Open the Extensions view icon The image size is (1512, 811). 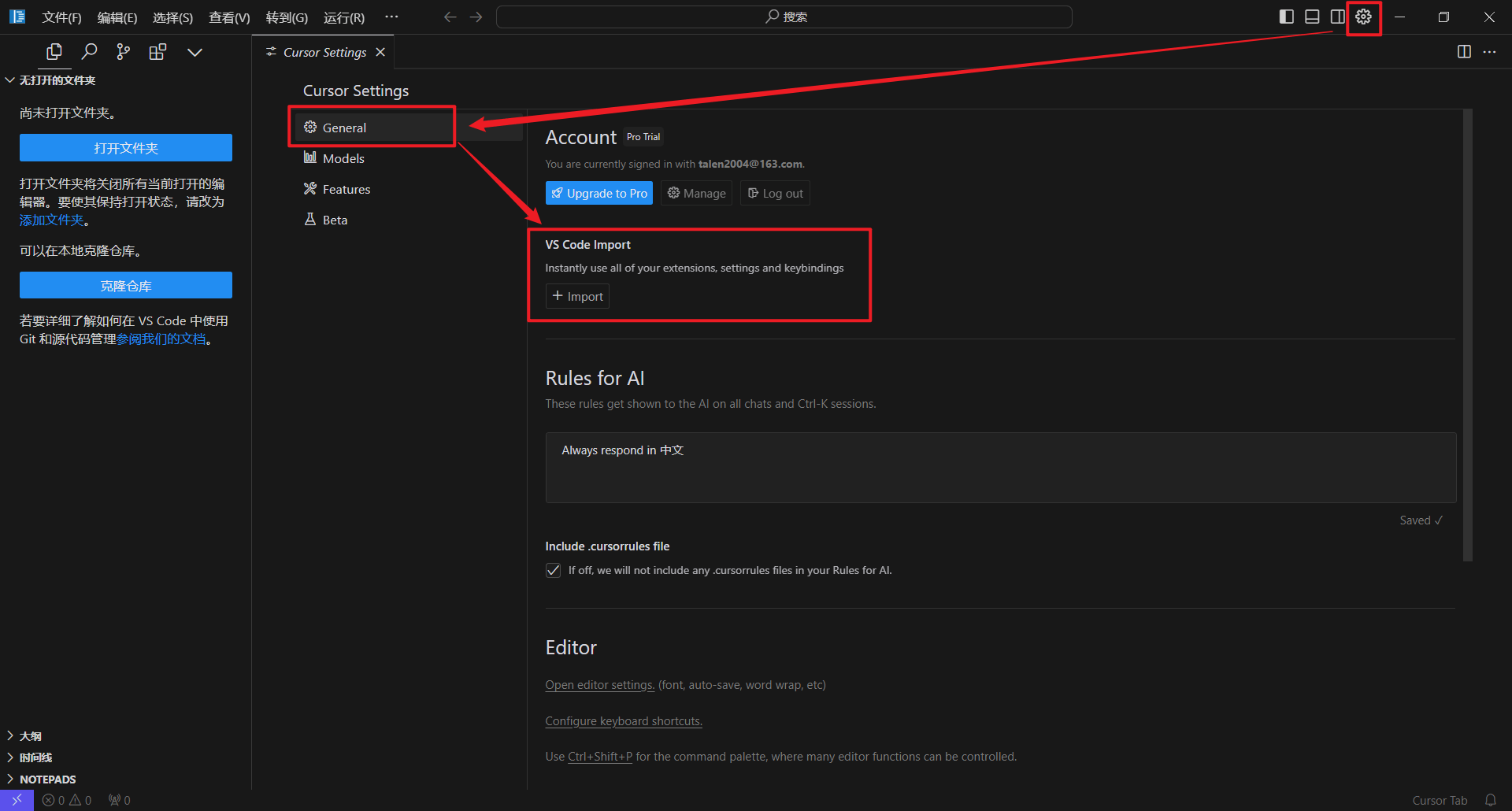click(x=157, y=52)
